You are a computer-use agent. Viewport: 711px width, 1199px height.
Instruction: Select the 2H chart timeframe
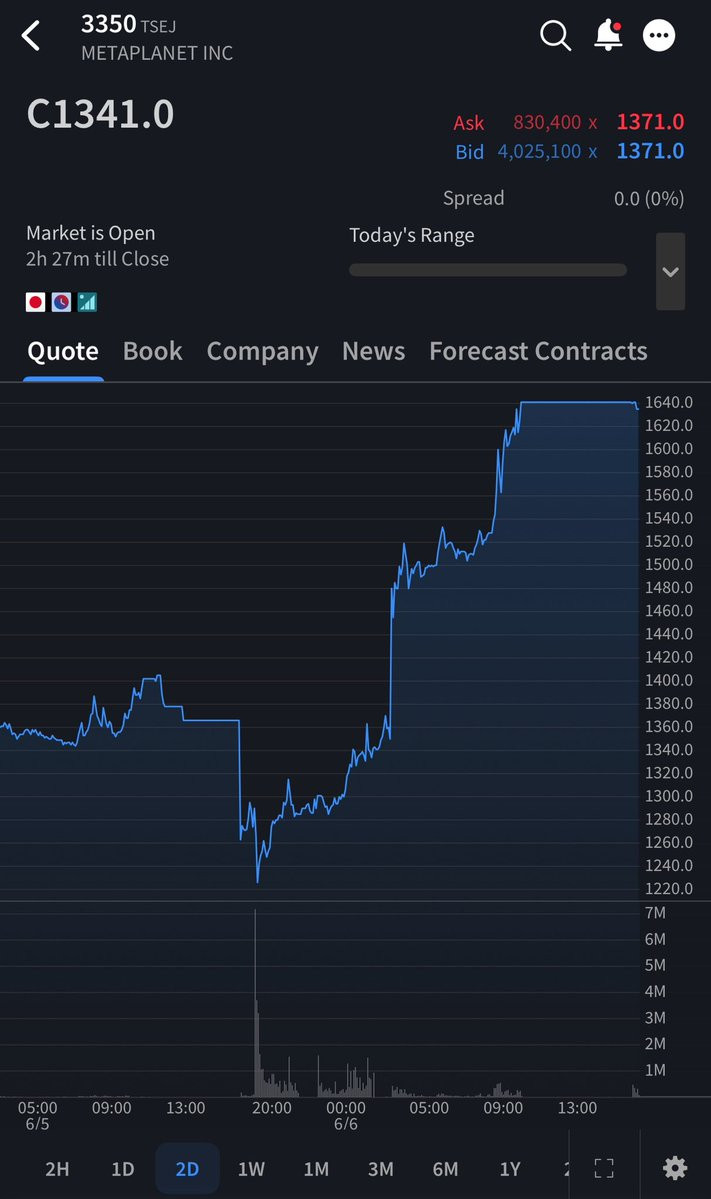[57, 1168]
